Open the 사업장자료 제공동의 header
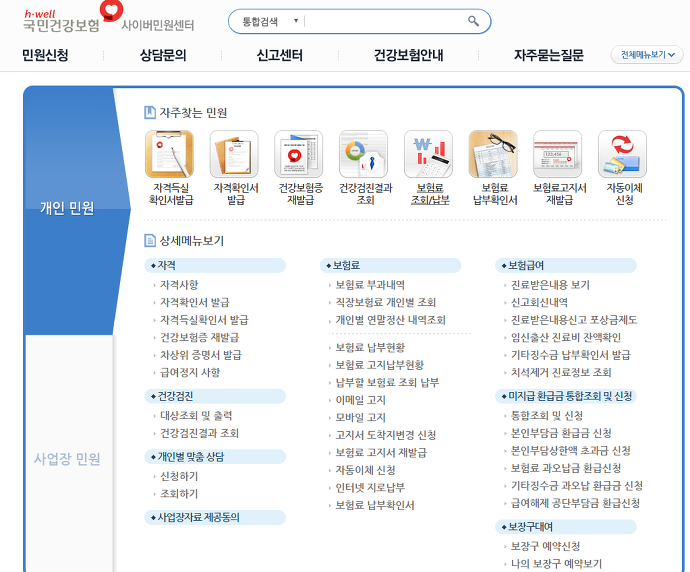Viewport: 690px width, 572px height. (x=215, y=517)
